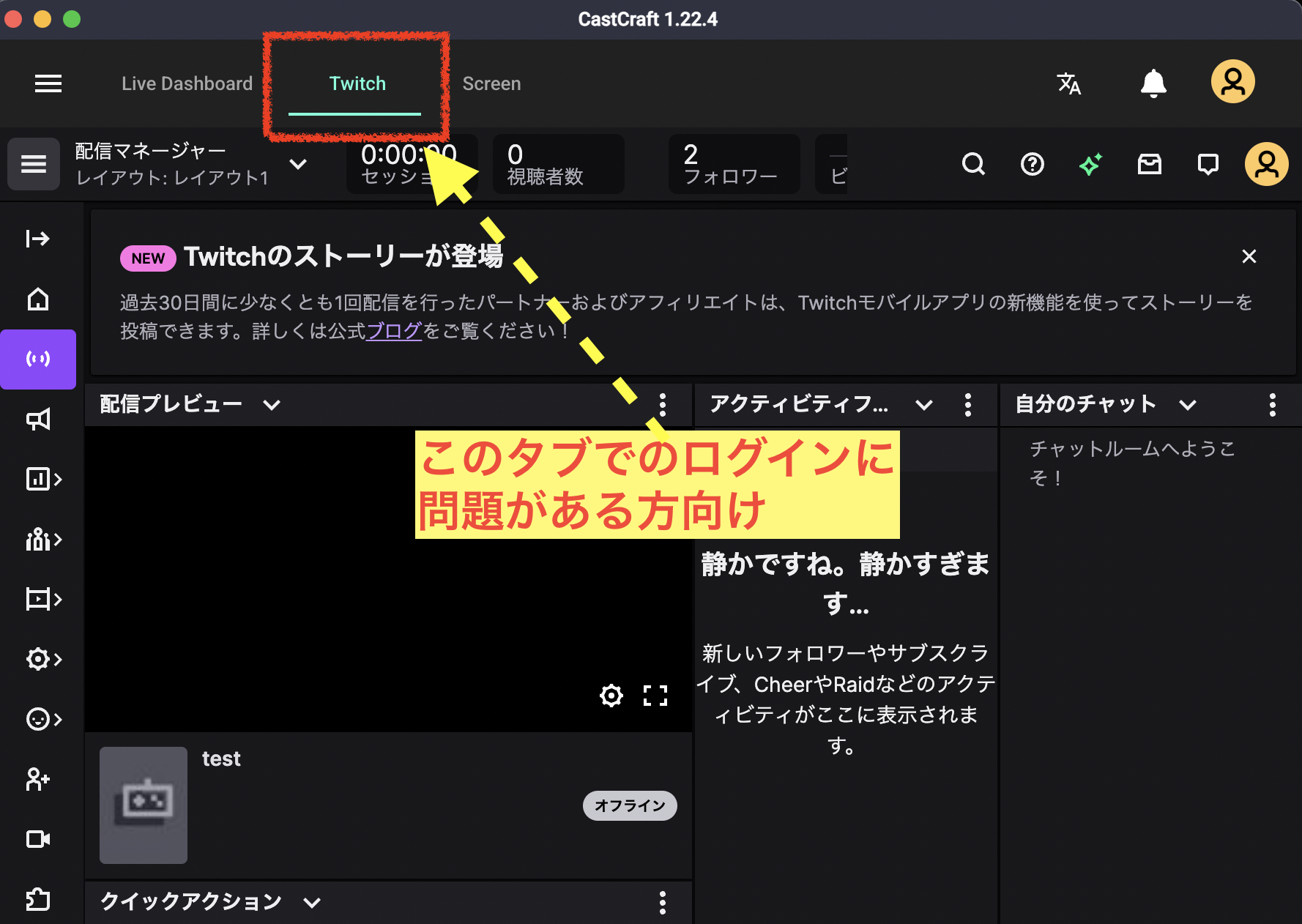The width and height of the screenshot is (1302, 924).
Task: Open the Twitch profile avatar menu
Action: pyautogui.click(x=1267, y=164)
